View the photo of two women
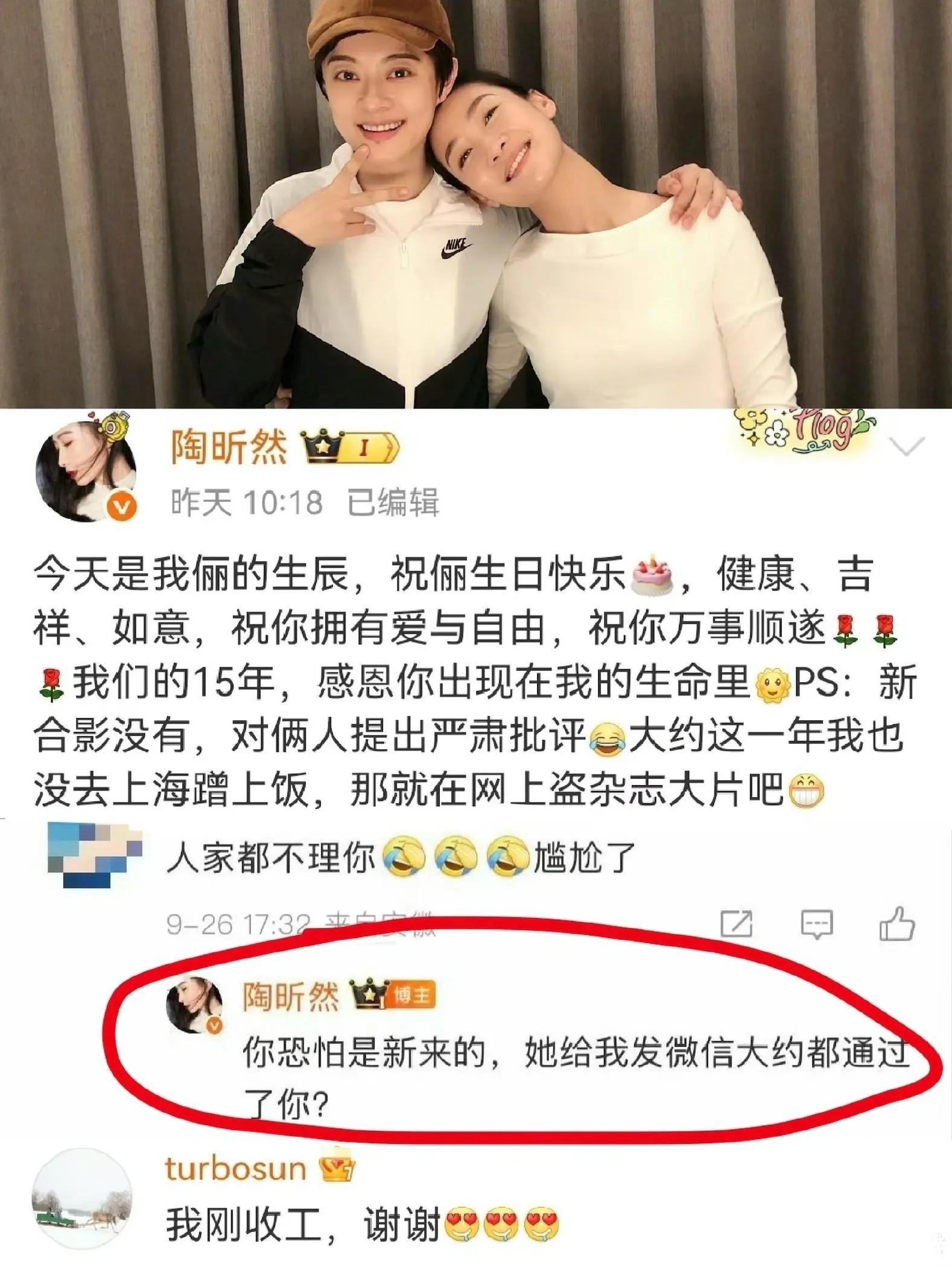 point(476,204)
